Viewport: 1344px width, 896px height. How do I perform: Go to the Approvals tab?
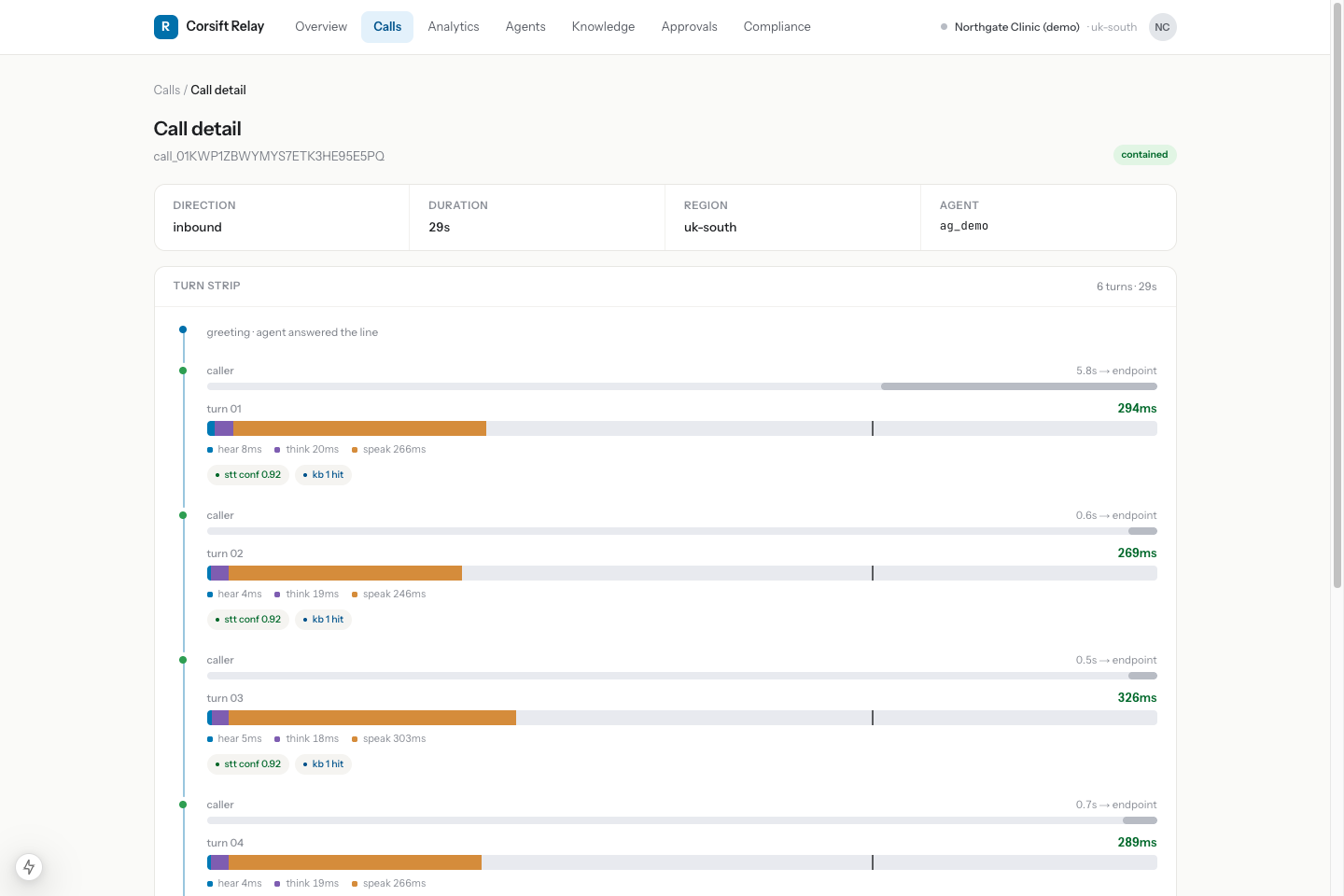coord(690,27)
